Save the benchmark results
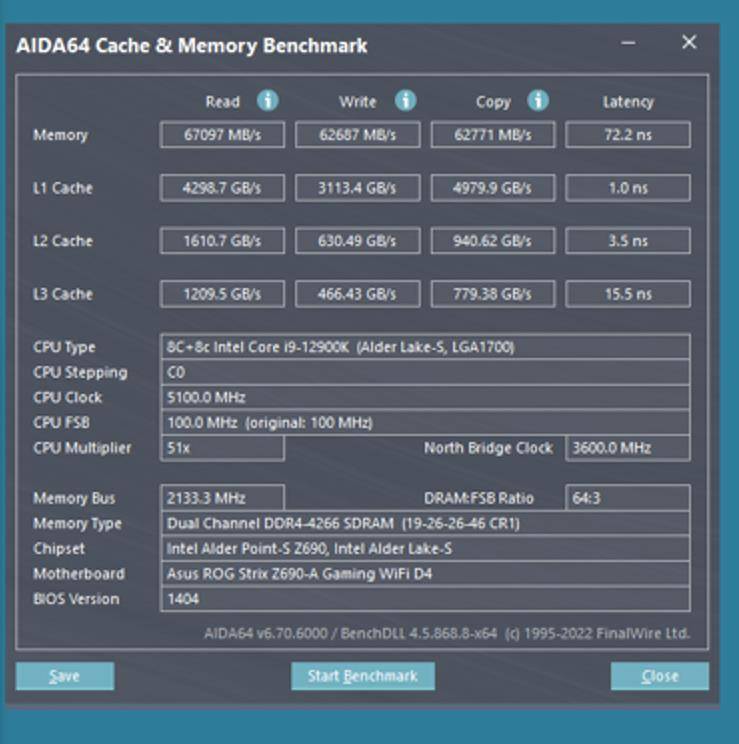Viewport: 739px width, 744px height. (65, 676)
